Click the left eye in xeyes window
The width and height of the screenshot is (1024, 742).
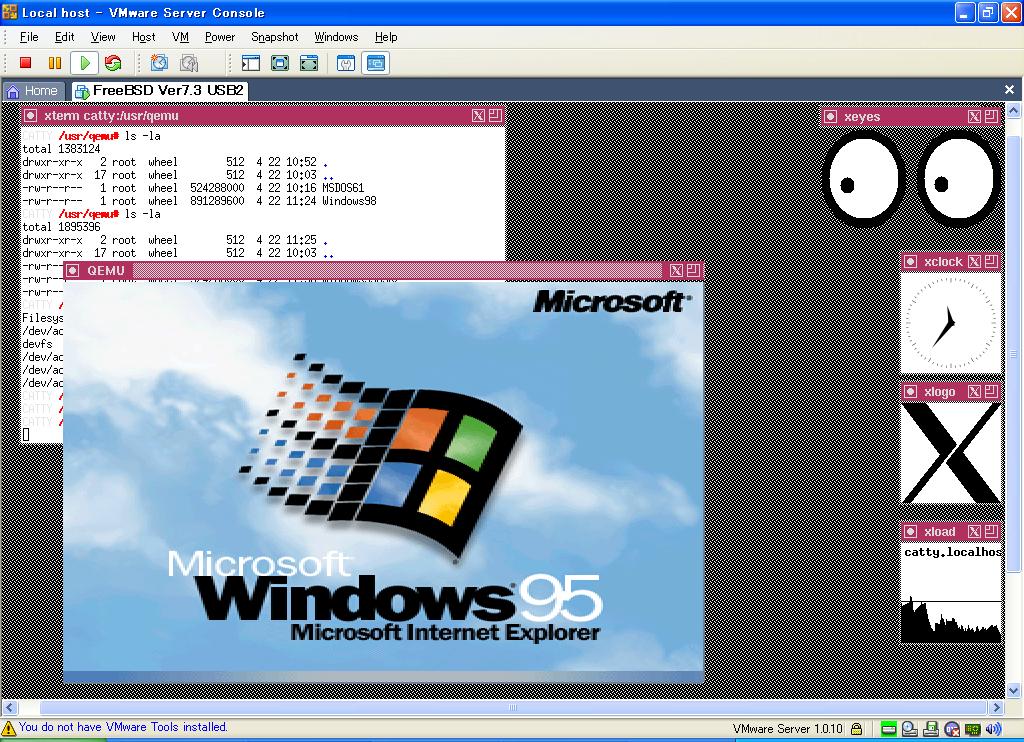pos(863,178)
